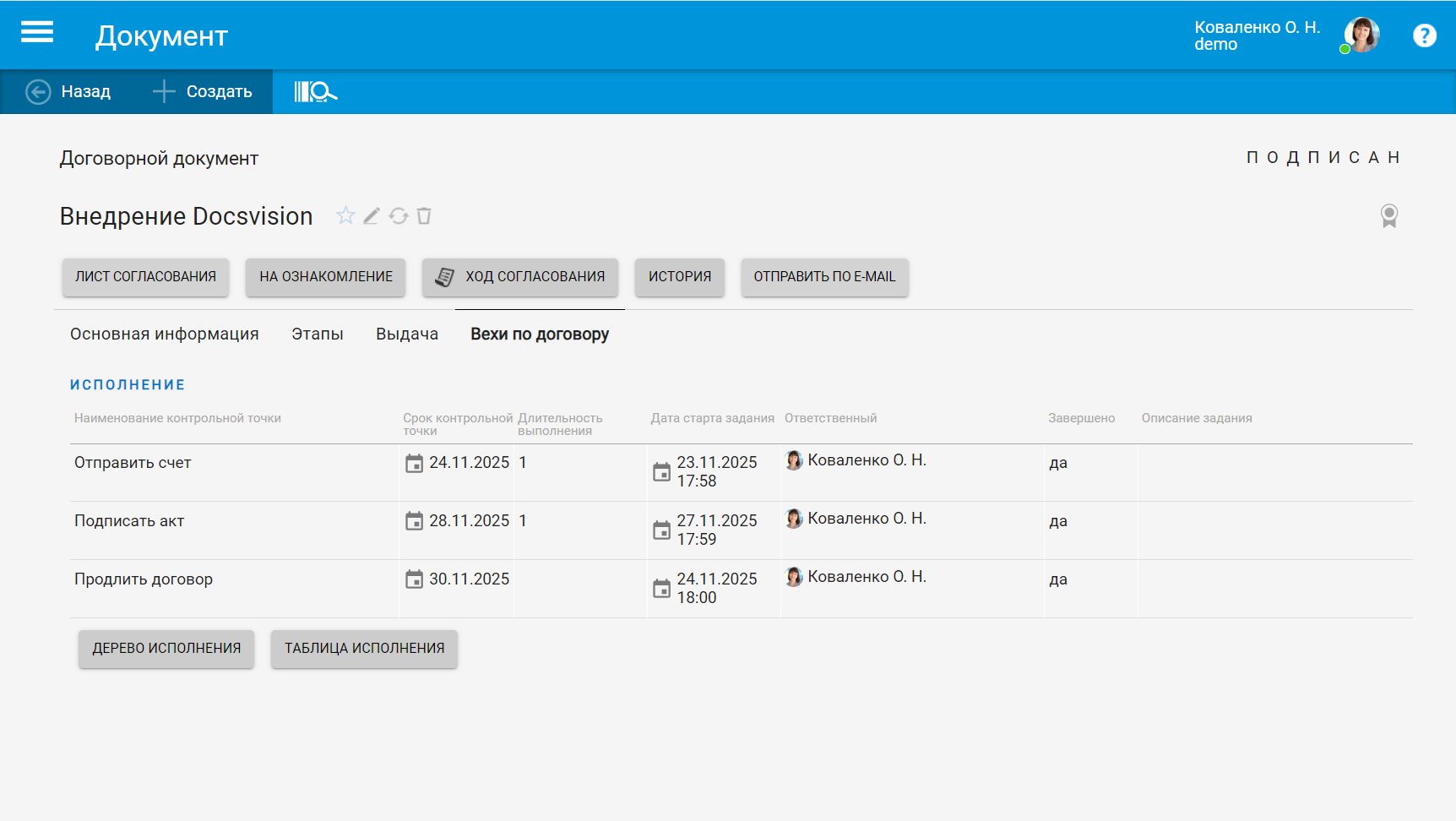Click the Лист согласования button
The image size is (1456, 821).
[145, 277]
